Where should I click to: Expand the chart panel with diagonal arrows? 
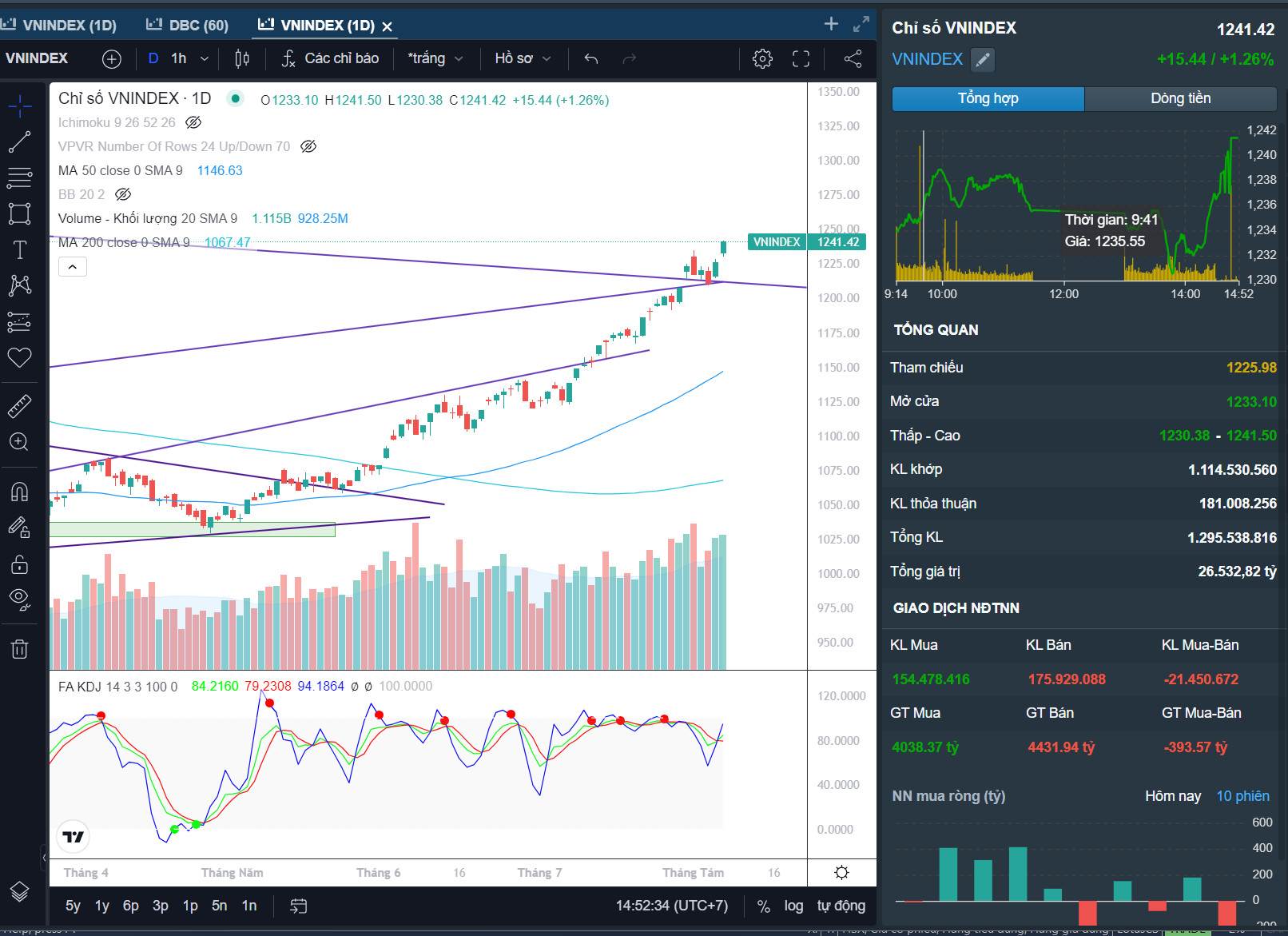861,24
